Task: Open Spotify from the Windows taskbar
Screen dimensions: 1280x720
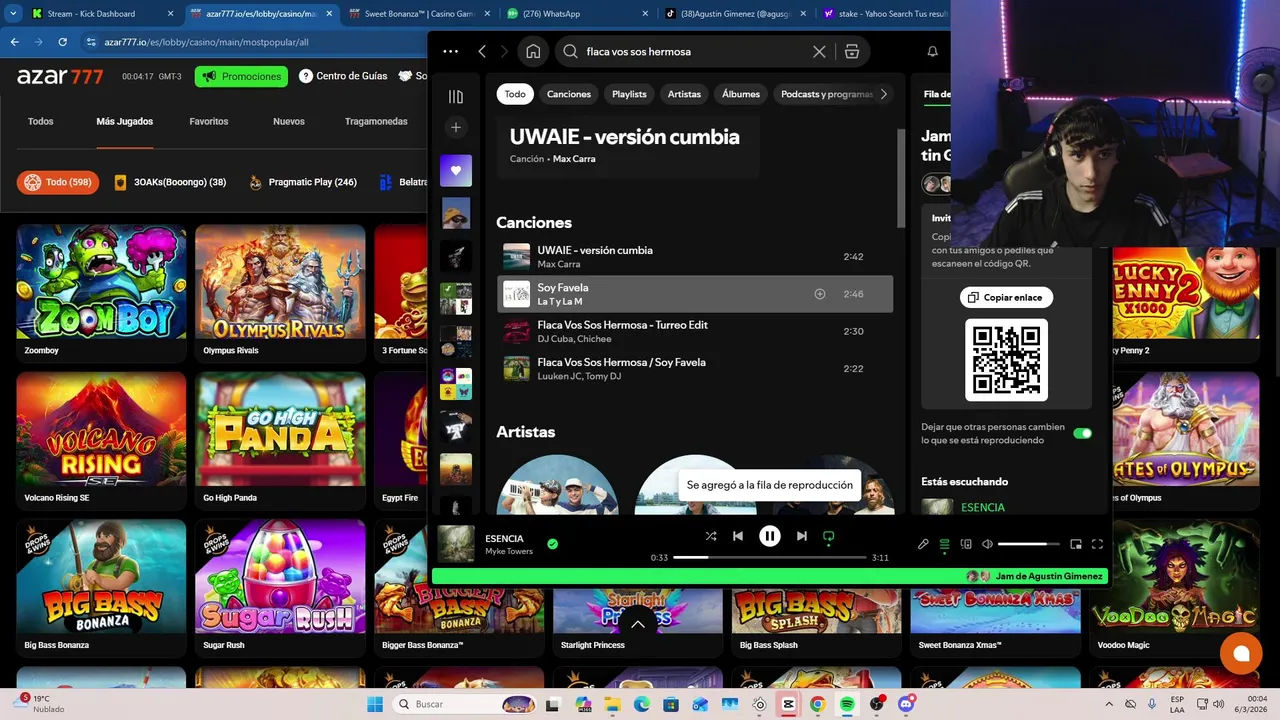Action: pyautogui.click(x=847, y=704)
